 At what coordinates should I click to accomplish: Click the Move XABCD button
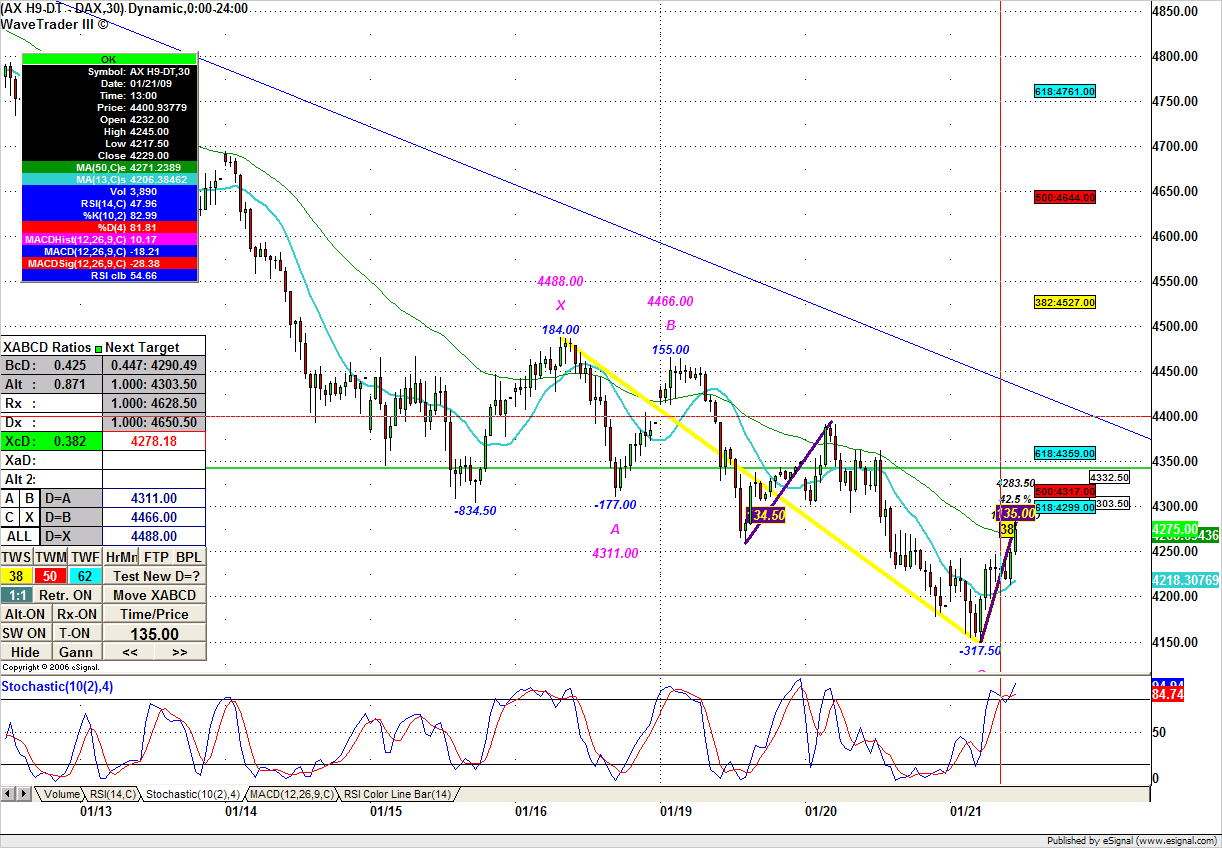tap(155, 595)
